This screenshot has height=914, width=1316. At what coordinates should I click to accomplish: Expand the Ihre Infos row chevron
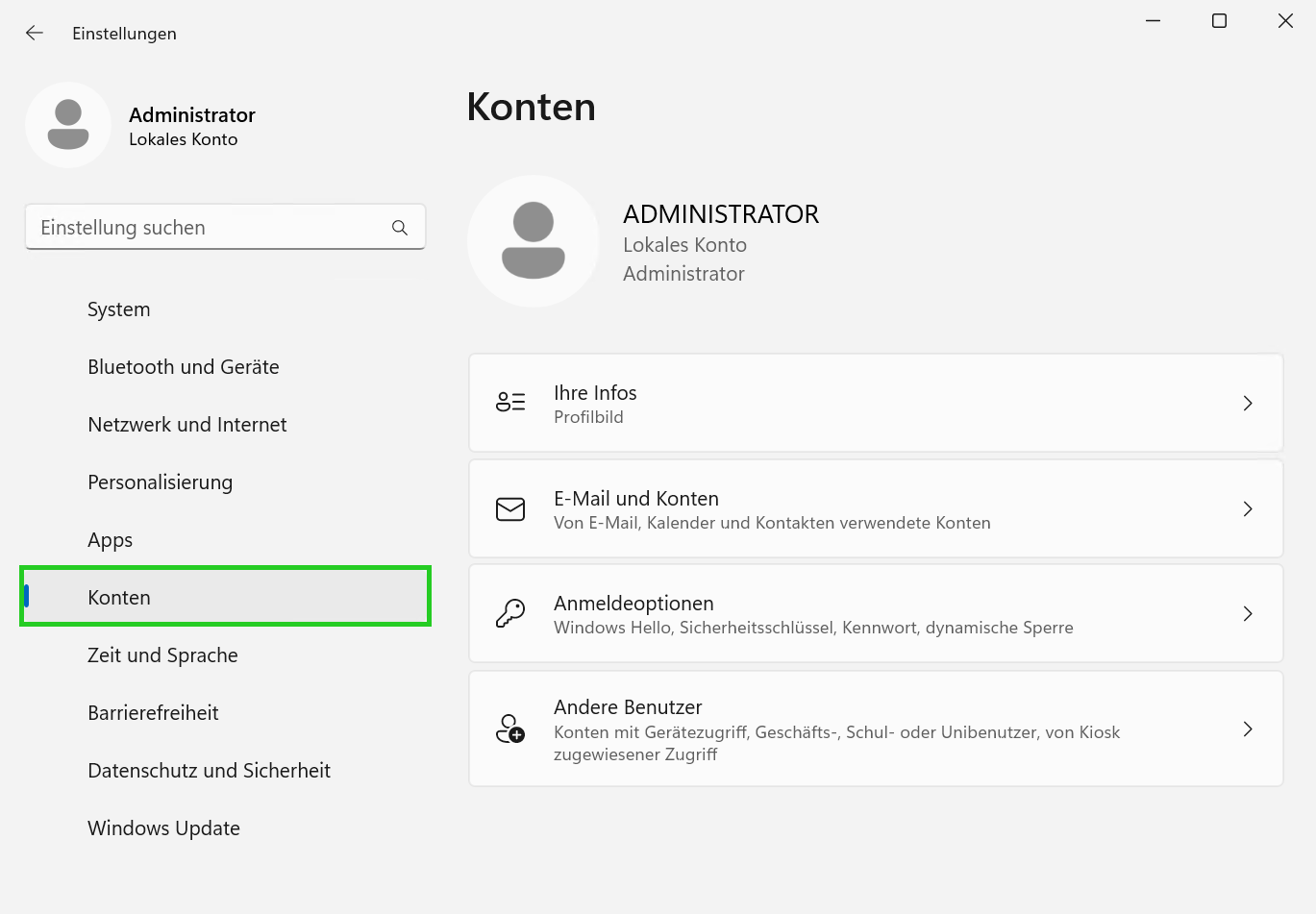1248,403
